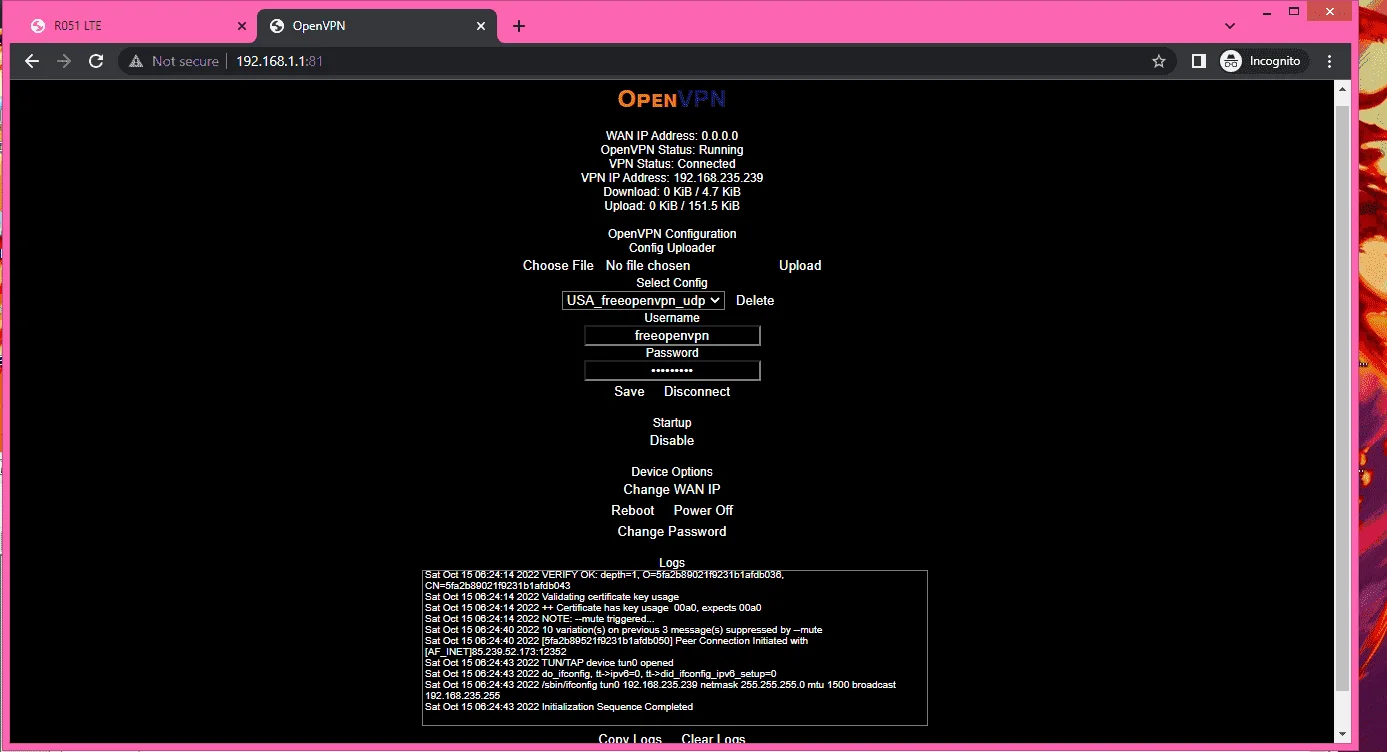Disable OpenVPN at startup
This screenshot has width=1387, height=752.
(672, 441)
